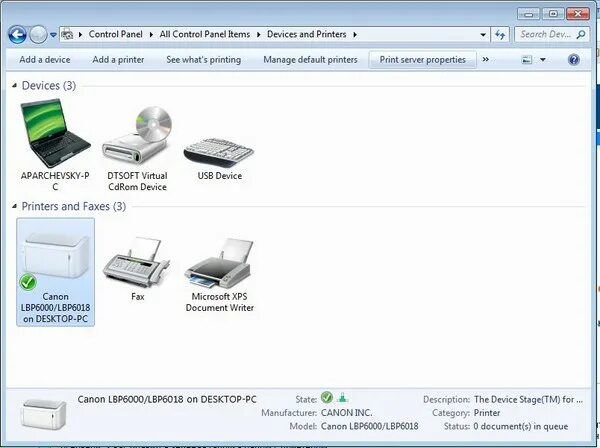600x448 pixels.
Task: Open address bar history dropdown
Action: [x=483, y=35]
